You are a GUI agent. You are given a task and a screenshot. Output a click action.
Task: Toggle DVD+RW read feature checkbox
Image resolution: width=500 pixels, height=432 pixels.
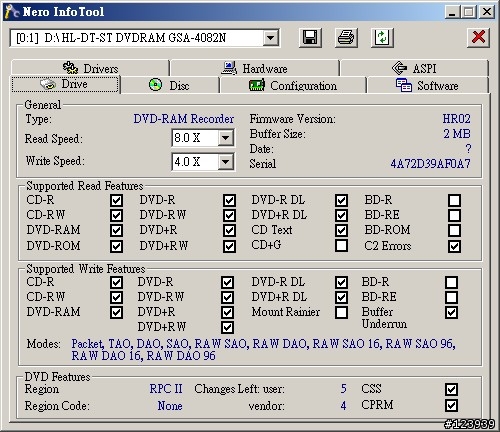229,246
